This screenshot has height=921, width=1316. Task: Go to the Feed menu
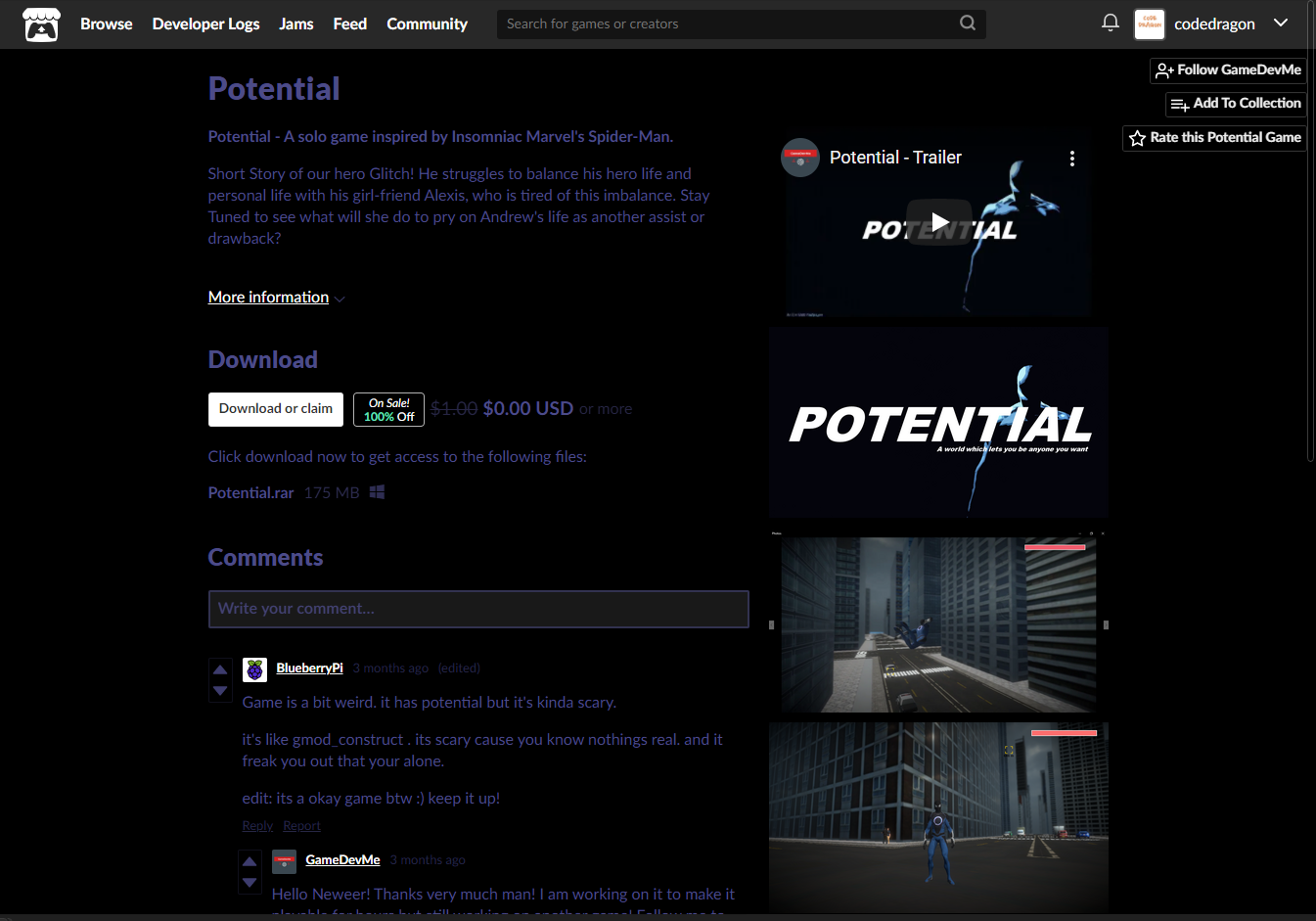click(350, 23)
